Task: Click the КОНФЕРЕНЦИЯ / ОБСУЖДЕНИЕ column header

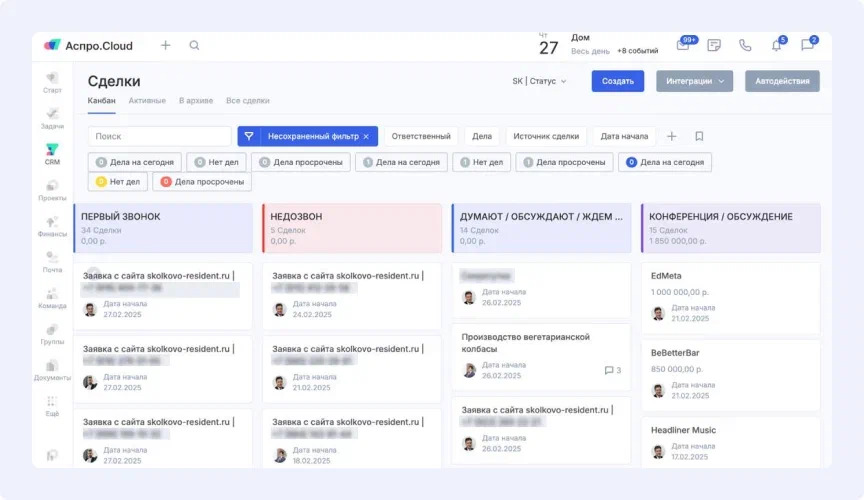Action: pos(731,228)
